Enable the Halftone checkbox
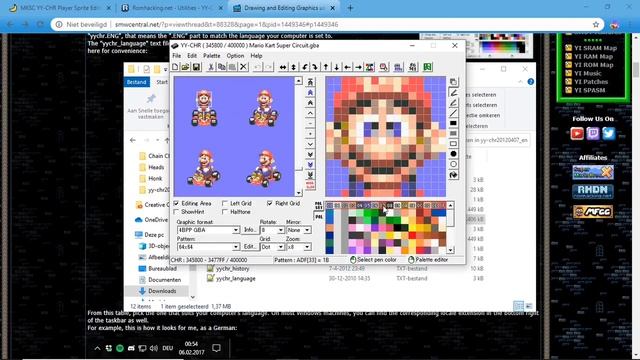Image resolution: width=640 pixels, height=360 pixels. click(236, 212)
